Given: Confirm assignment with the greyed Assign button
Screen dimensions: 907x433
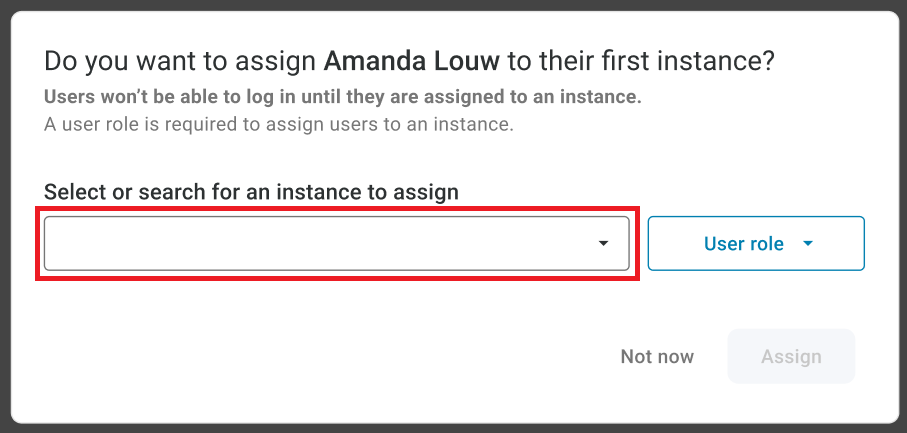Looking at the screenshot, I should click(791, 356).
